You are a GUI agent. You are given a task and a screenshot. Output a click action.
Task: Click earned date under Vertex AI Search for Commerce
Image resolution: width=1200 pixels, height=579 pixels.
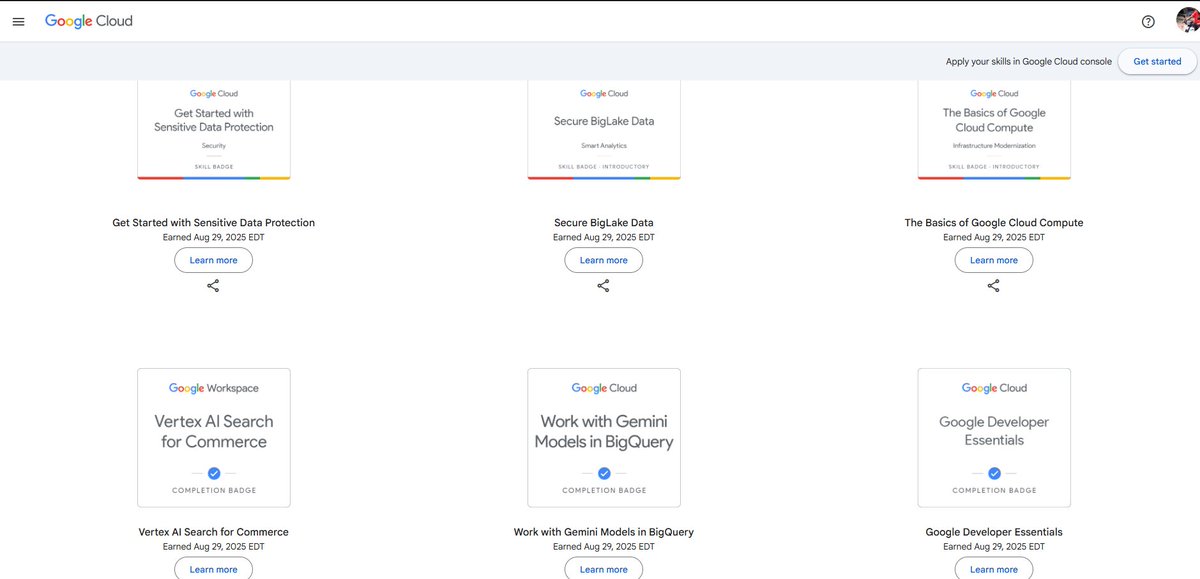214,547
